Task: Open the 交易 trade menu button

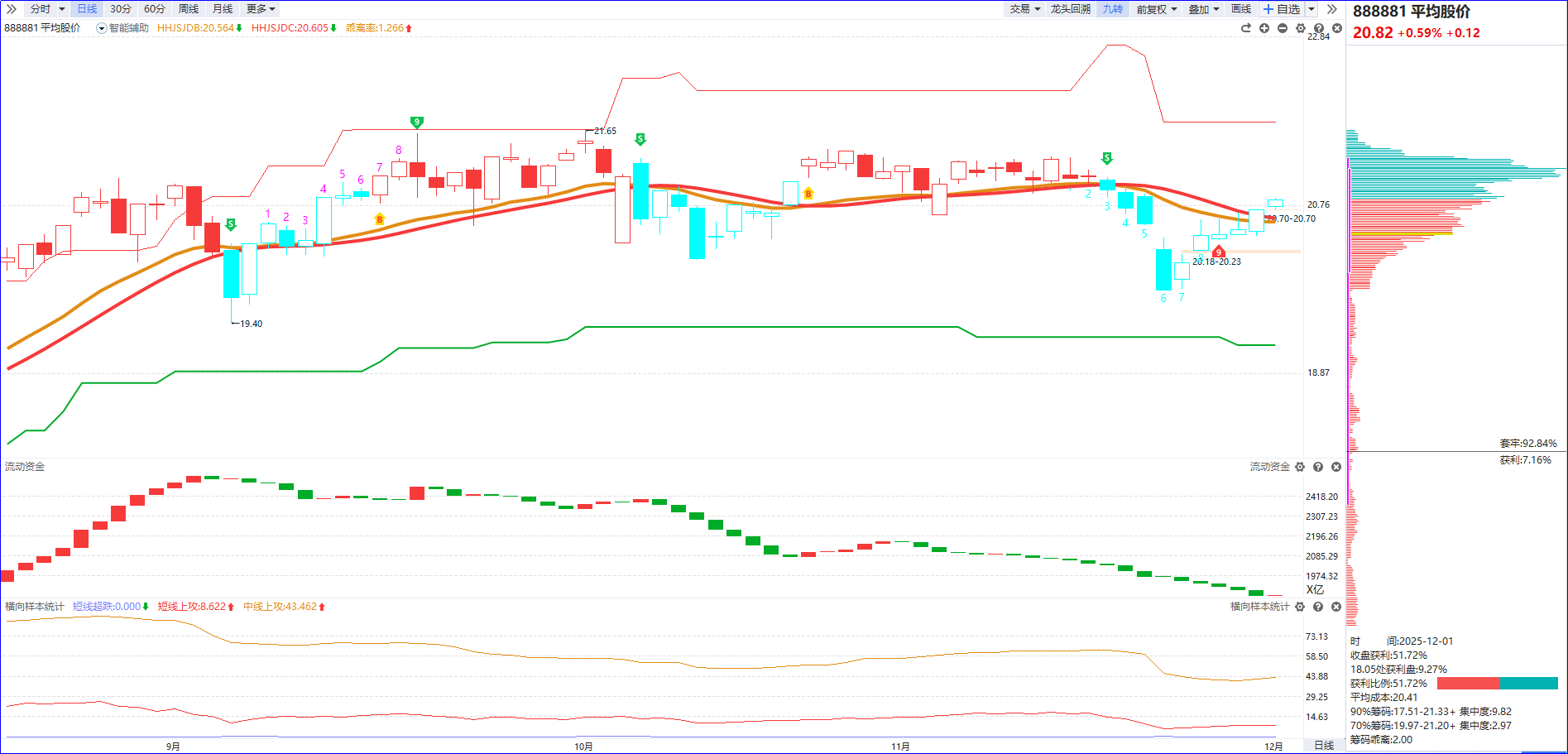Action: click(x=1024, y=9)
